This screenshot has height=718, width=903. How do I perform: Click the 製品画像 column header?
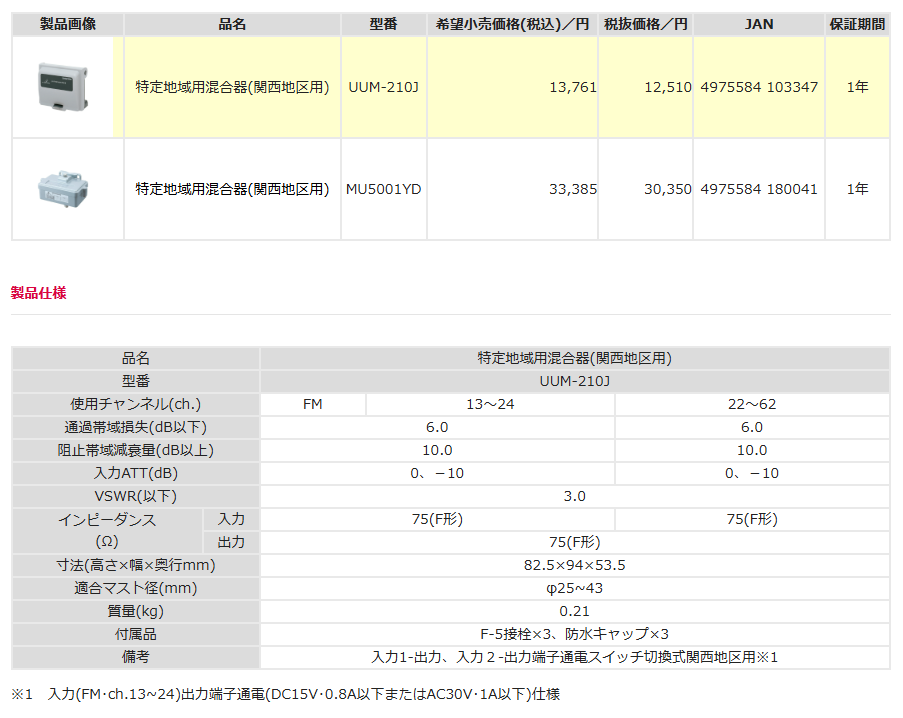pyautogui.click(x=67, y=24)
